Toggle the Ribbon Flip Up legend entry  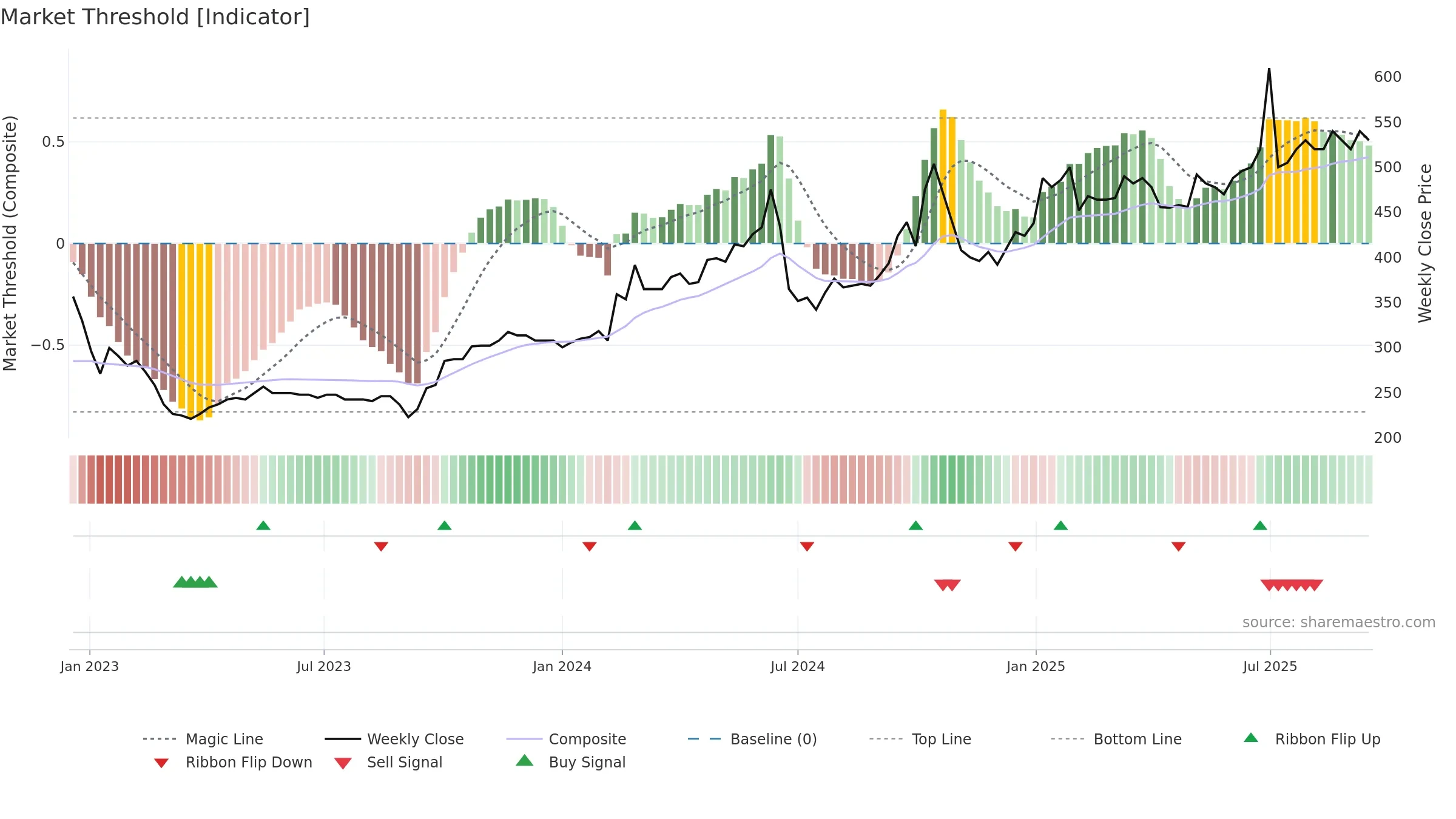pos(1312,739)
